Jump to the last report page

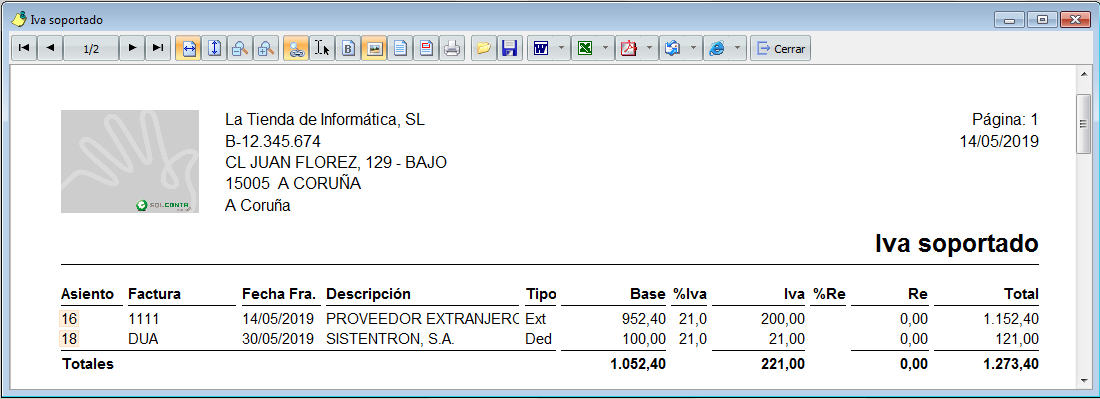point(158,48)
